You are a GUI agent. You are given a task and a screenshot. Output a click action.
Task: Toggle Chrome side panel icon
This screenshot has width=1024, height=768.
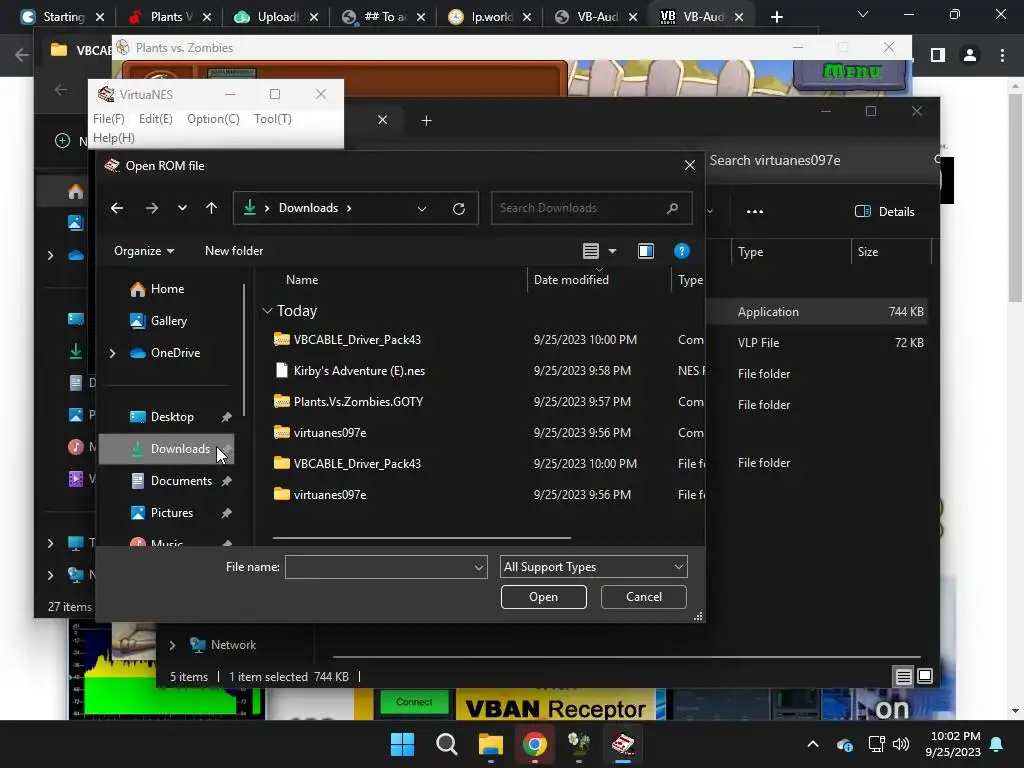[x=938, y=56]
